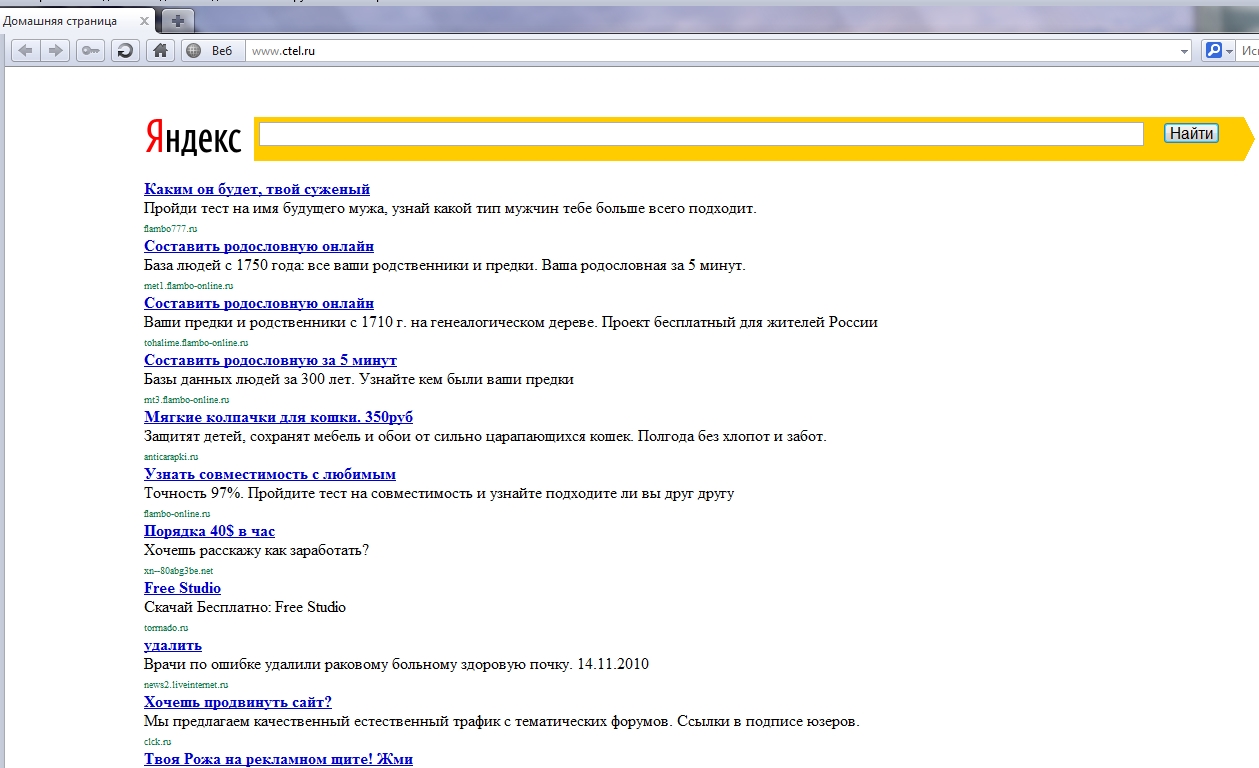Go forward with the forward arrow button
1259x768 pixels.
point(55,50)
